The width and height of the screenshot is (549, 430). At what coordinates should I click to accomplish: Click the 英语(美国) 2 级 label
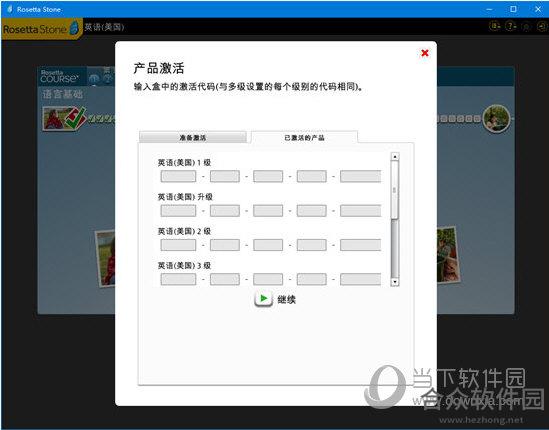pyautogui.click(x=184, y=231)
